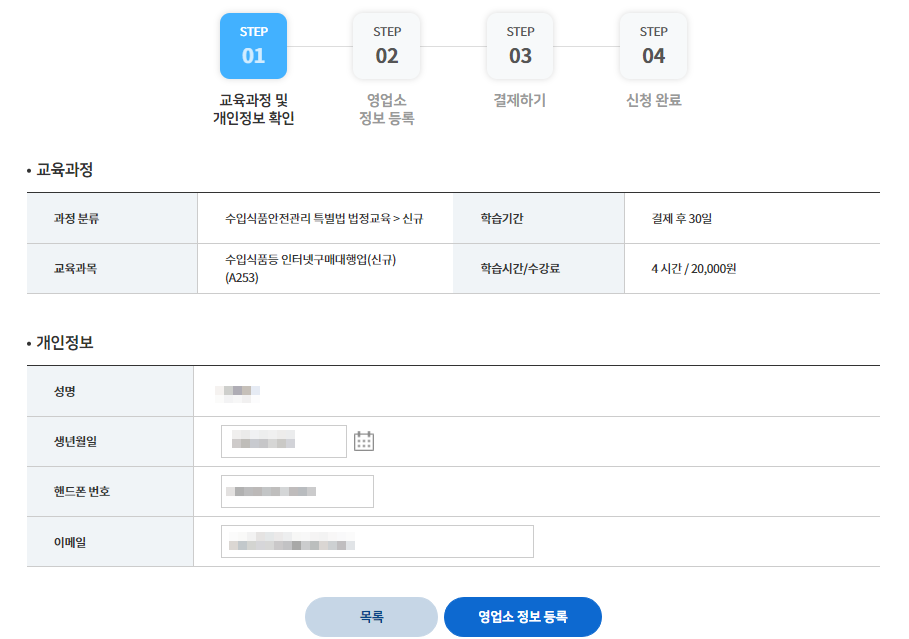The height and width of the screenshot is (639, 909).
Task: Open the birthdate calendar picker icon
Action: (x=363, y=441)
